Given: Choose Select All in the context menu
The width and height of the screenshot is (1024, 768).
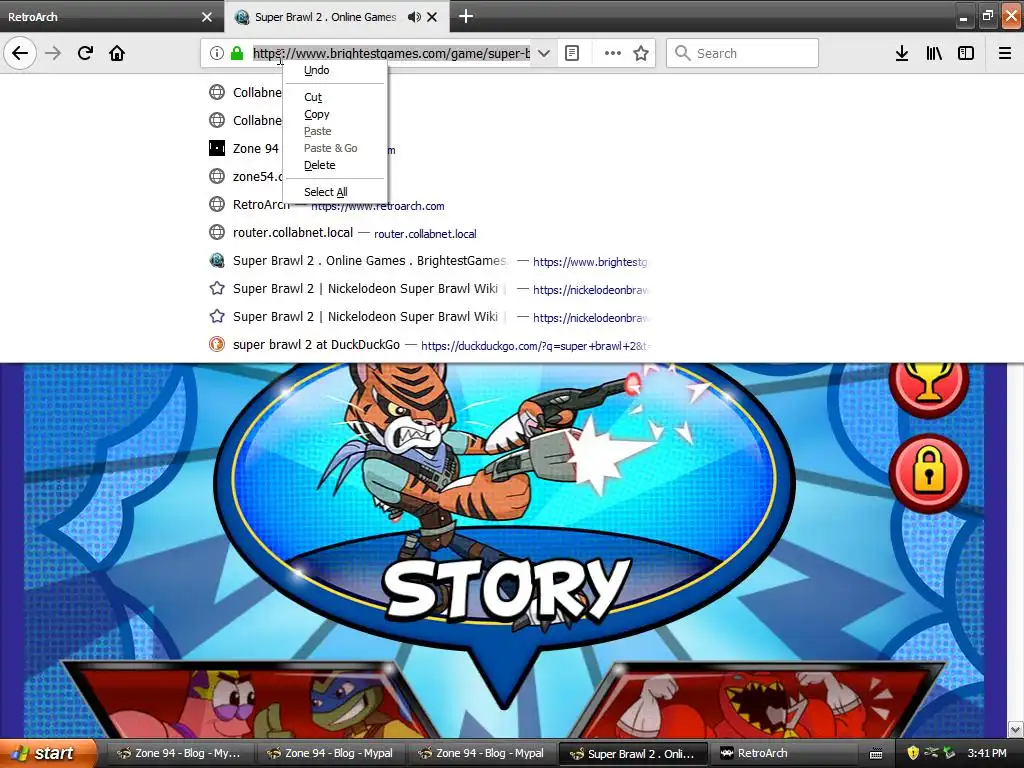Looking at the screenshot, I should [x=336, y=192].
